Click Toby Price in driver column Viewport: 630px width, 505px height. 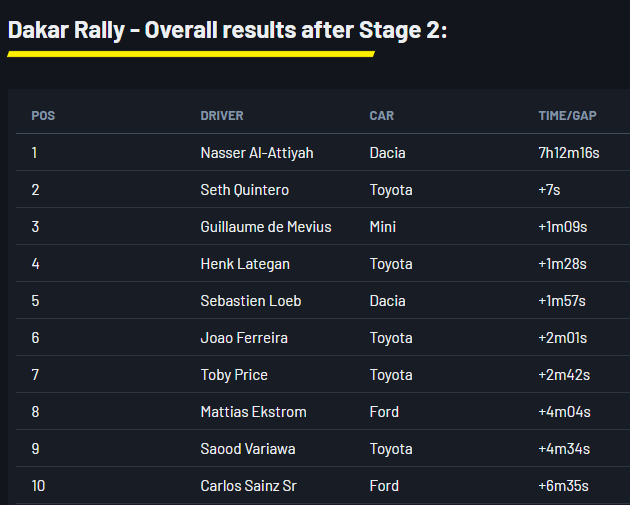click(234, 375)
